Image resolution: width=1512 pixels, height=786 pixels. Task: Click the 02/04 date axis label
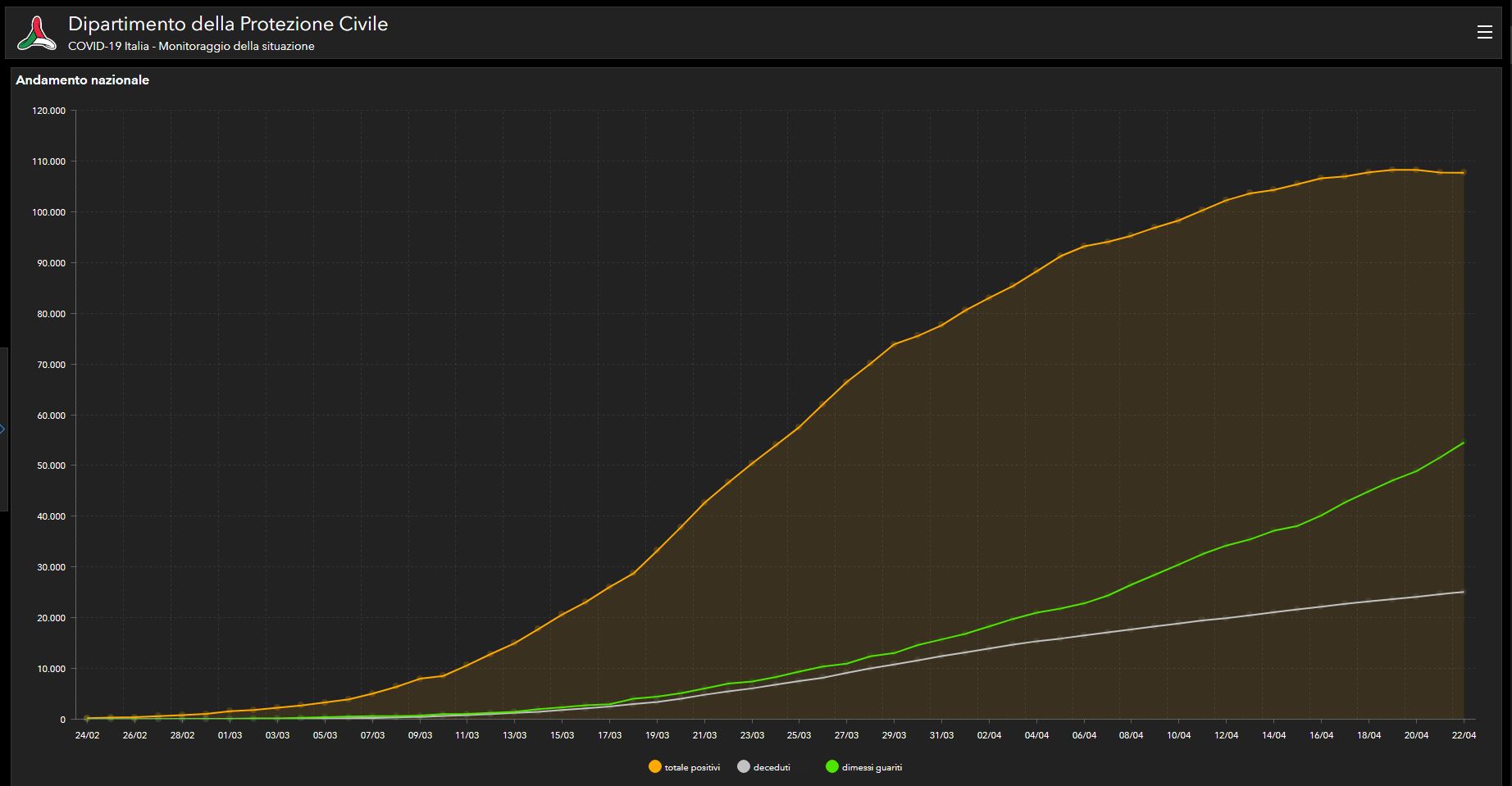click(x=990, y=735)
